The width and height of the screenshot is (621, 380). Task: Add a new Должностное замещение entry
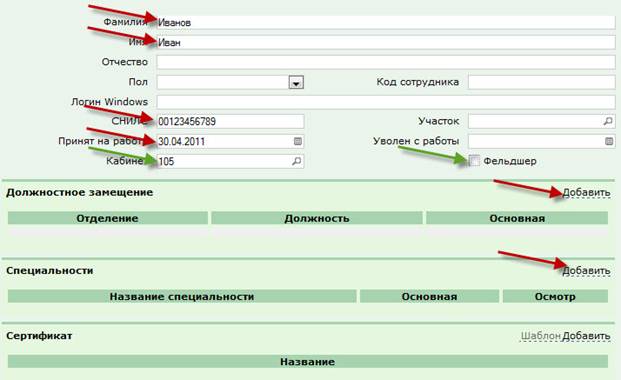coord(586,193)
